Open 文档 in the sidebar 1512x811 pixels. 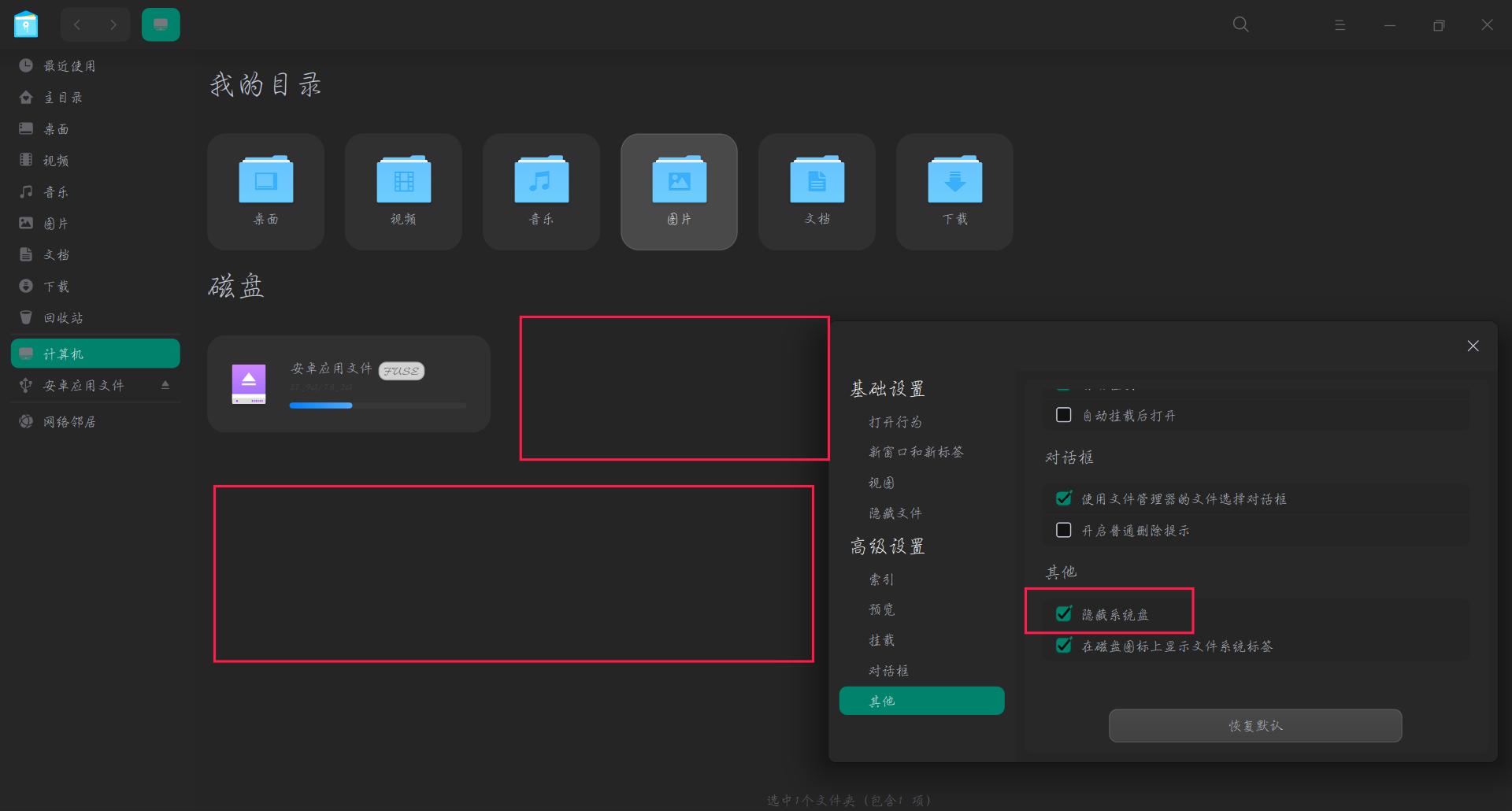(95, 255)
